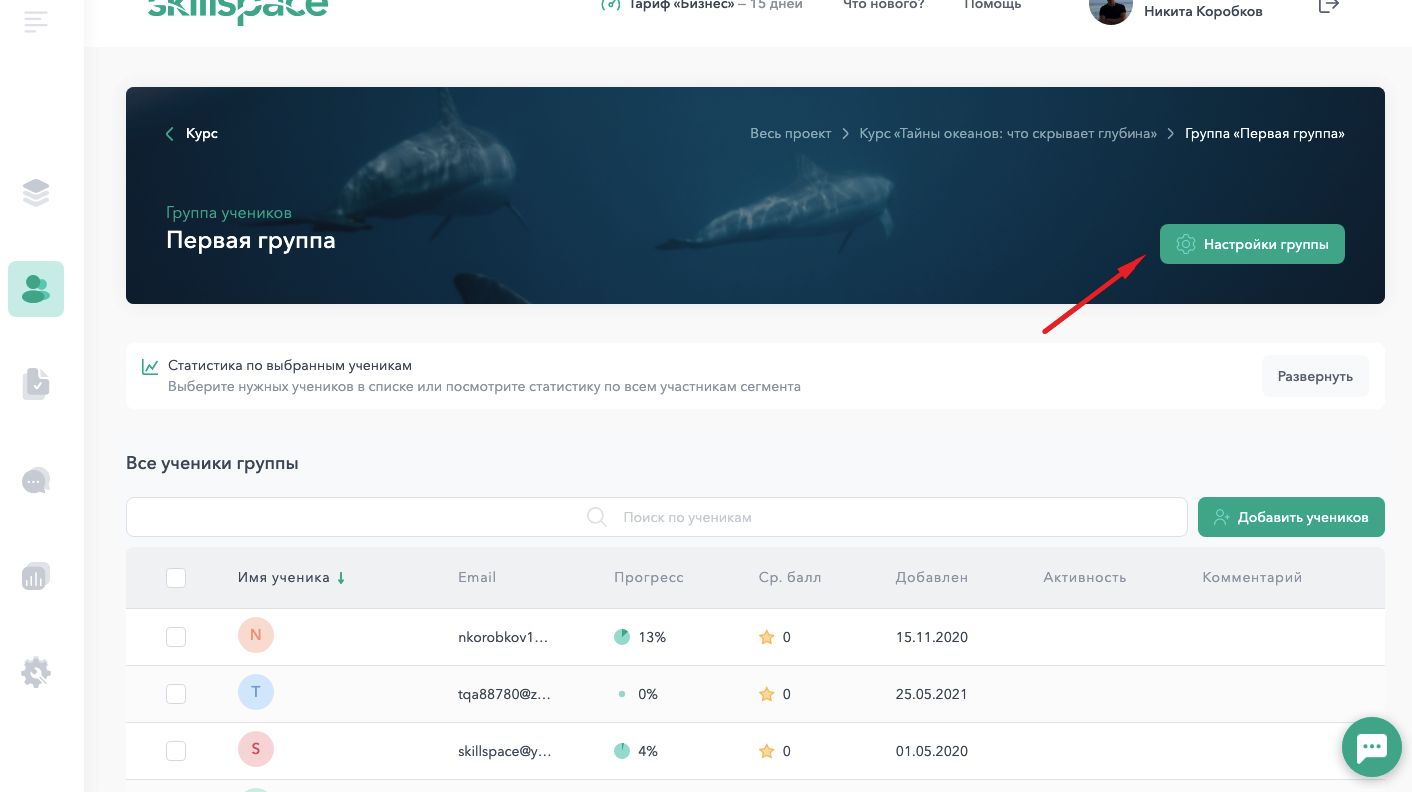Click the avatar N of first student

[x=256, y=635]
